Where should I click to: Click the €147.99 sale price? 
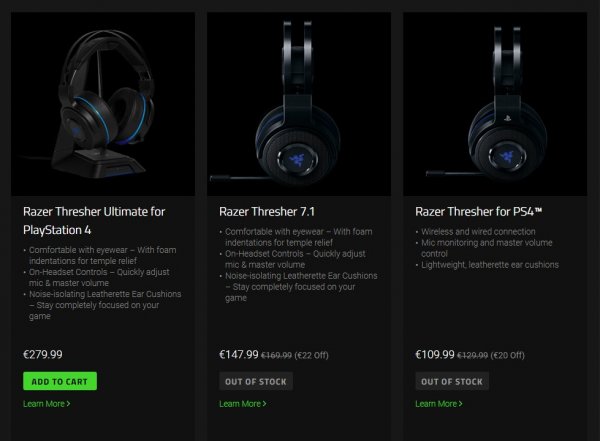pyautogui.click(x=239, y=354)
